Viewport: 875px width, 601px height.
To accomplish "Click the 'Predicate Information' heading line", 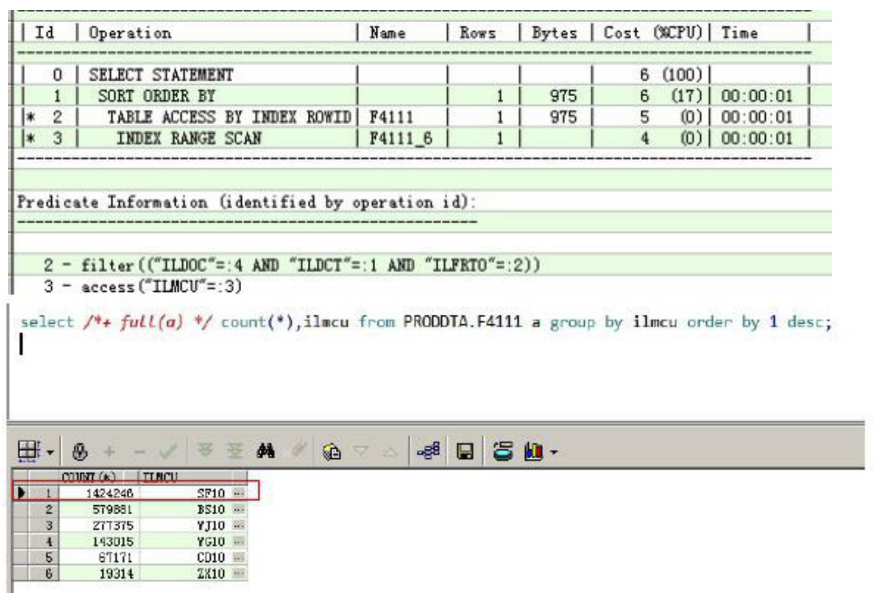I will click(x=246, y=202).
